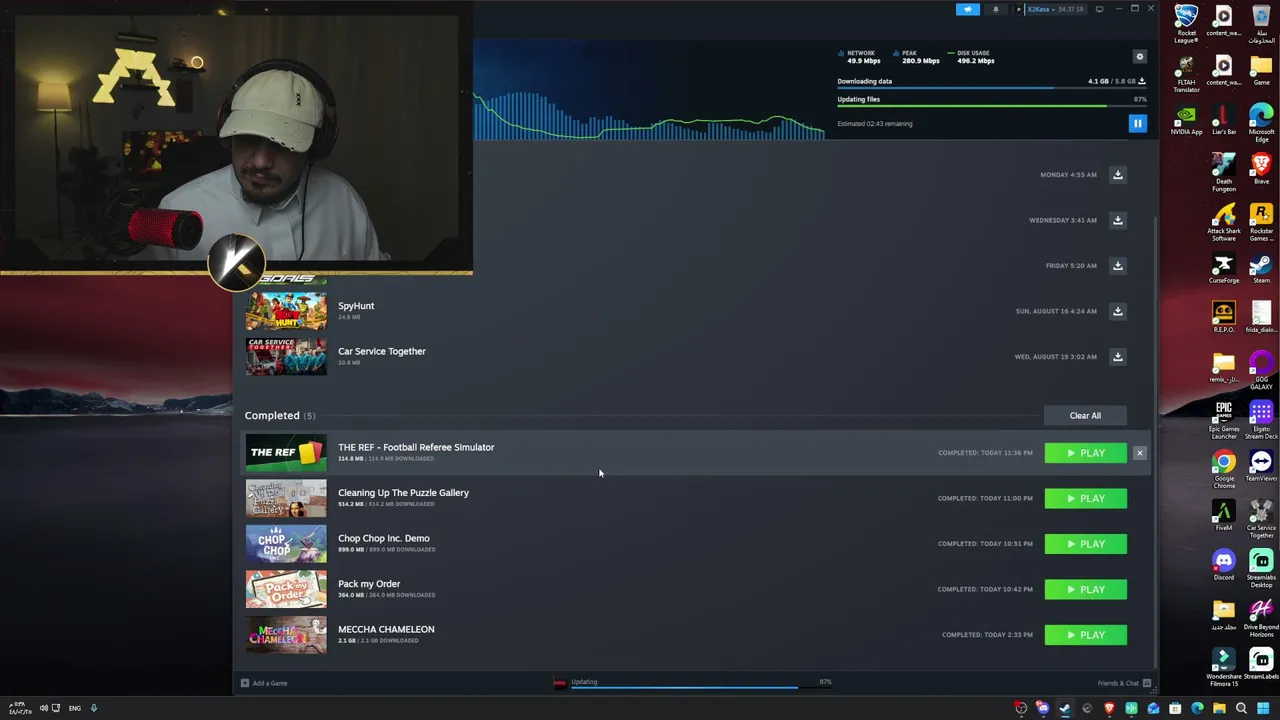Open the Chop Chop Inc. Demo thumbnail
1280x720 pixels.
[x=286, y=544]
